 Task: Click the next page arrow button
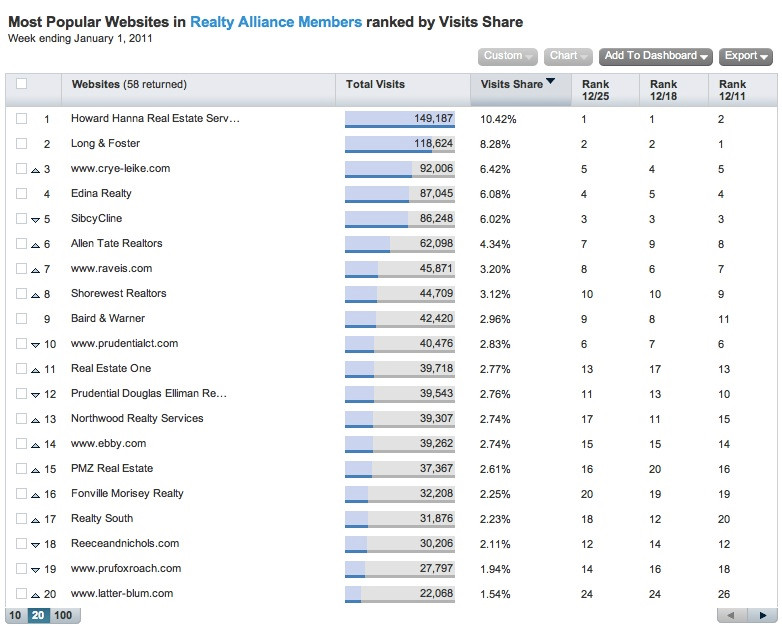tap(762, 616)
